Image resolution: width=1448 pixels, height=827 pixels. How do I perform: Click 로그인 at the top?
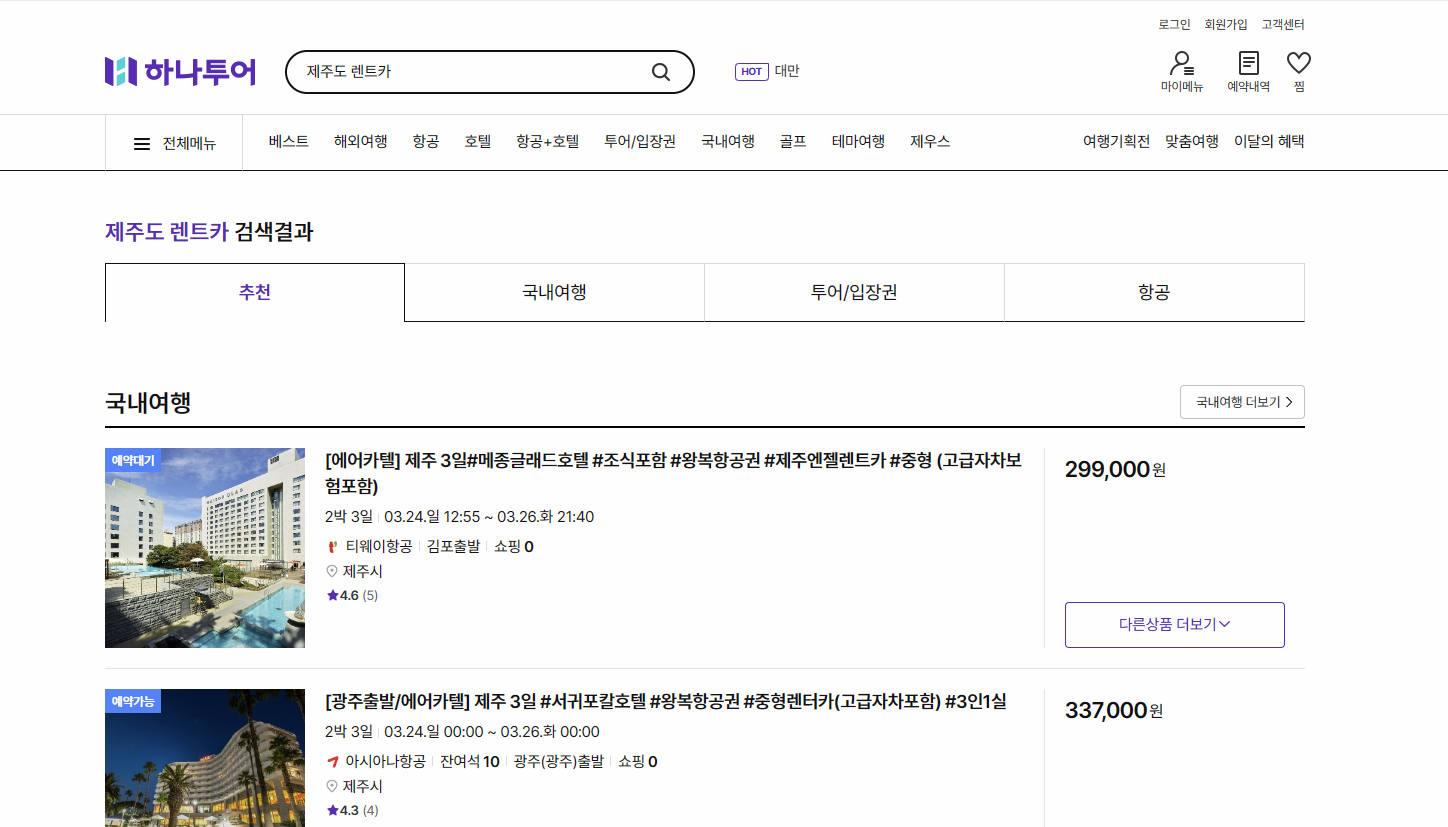coord(1176,24)
